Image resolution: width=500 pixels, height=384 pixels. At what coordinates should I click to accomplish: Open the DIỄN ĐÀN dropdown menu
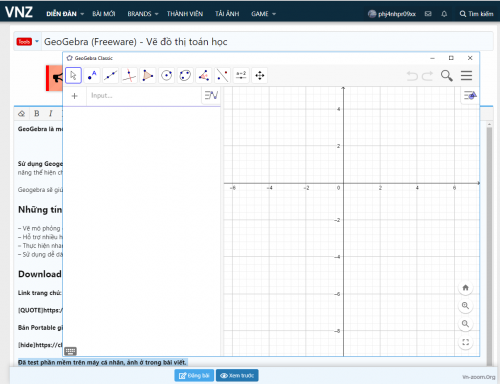click(65, 14)
